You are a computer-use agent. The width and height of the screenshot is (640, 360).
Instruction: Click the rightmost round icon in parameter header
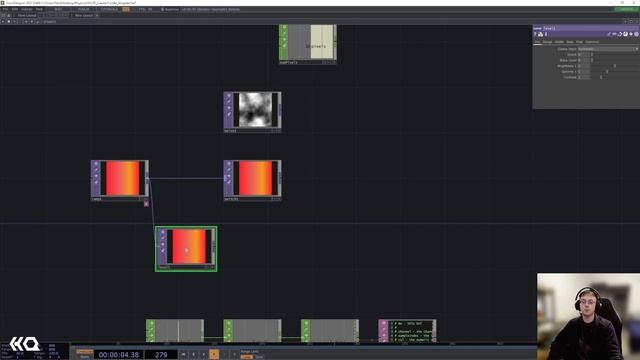636,34
